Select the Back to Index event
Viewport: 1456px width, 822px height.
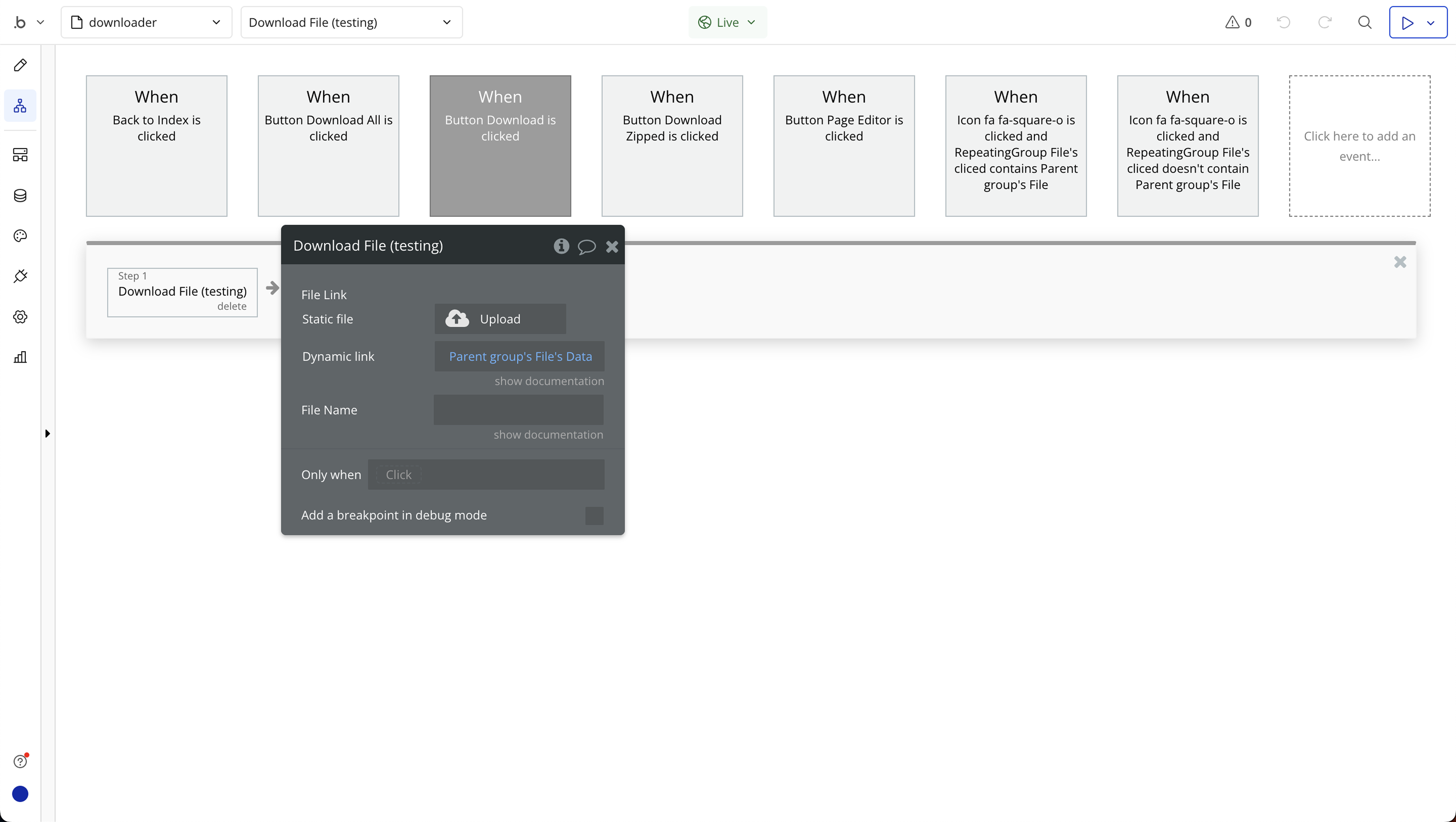click(157, 146)
